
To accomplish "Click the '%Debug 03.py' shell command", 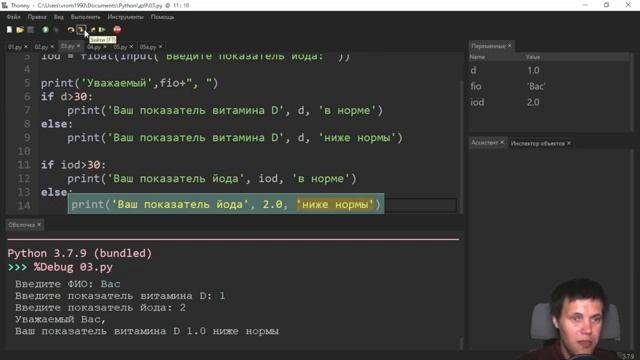I will tap(73, 267).
